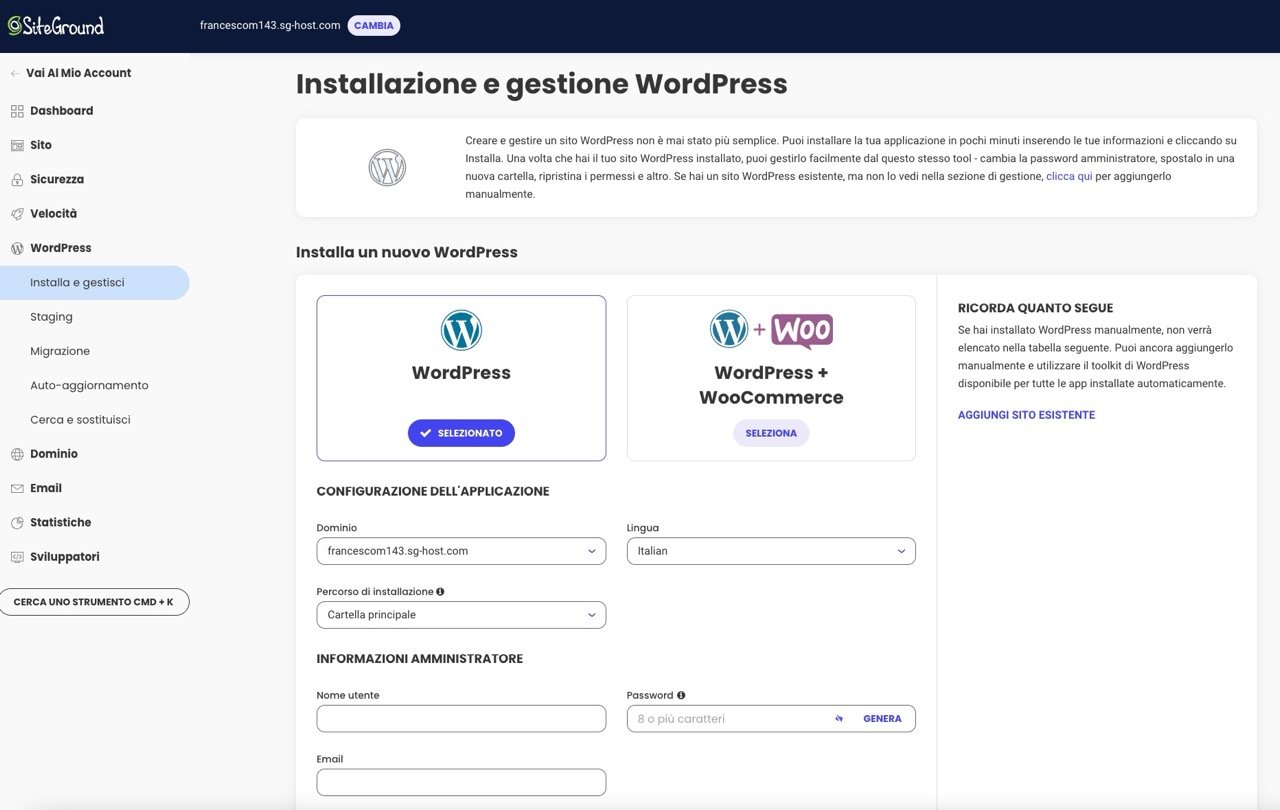This screenshot has width=1280, height=810.
Task: Click the AGGIUNGI SITO ESISTENTE link
Action: 1026,415
